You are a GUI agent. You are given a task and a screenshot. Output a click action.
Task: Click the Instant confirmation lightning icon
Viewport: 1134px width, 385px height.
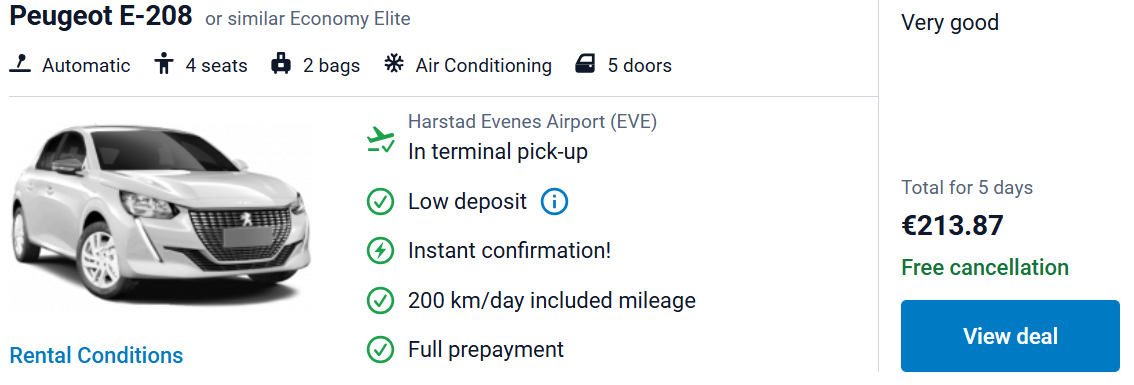pyautogui.click(x=380, y=251)
